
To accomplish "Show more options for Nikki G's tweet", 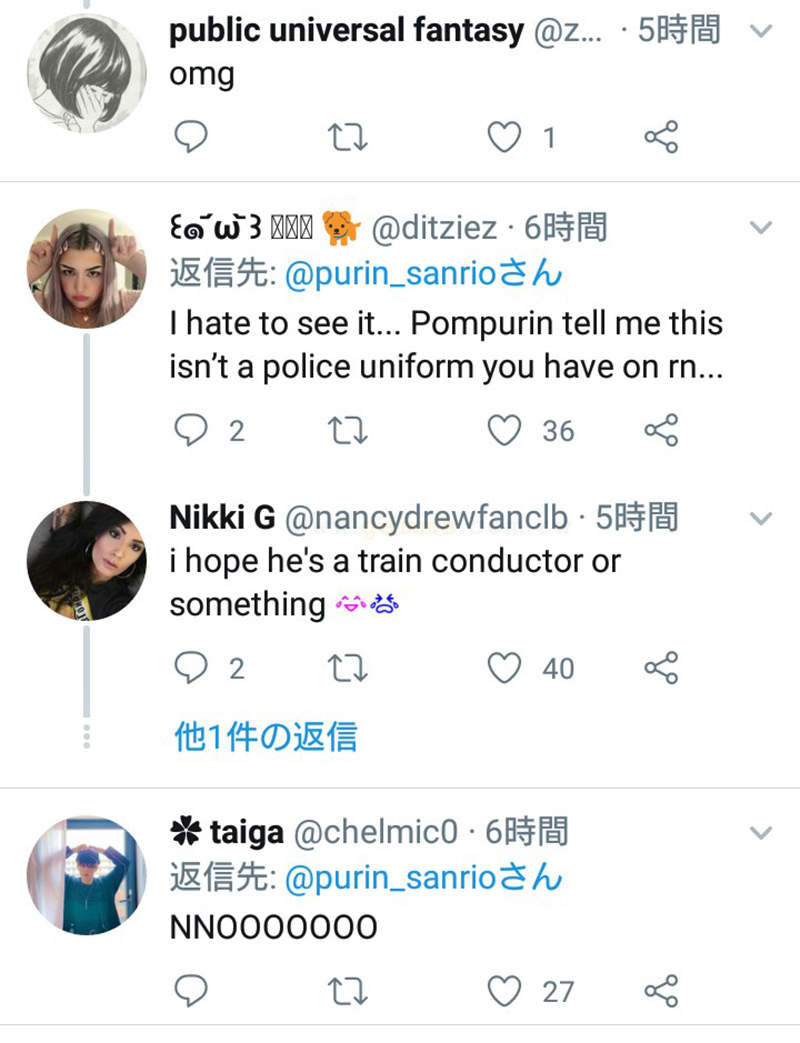I will 762,518.
